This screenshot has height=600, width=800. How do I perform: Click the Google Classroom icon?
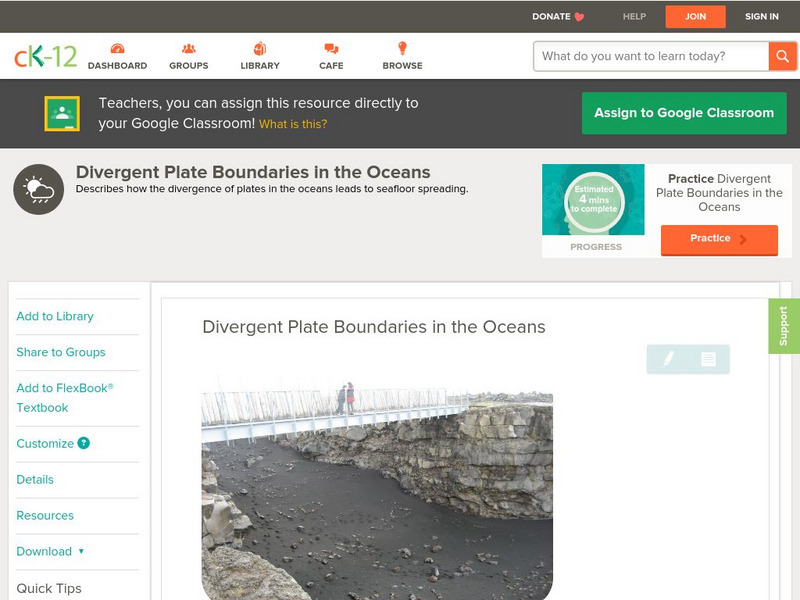pos(62,113)
